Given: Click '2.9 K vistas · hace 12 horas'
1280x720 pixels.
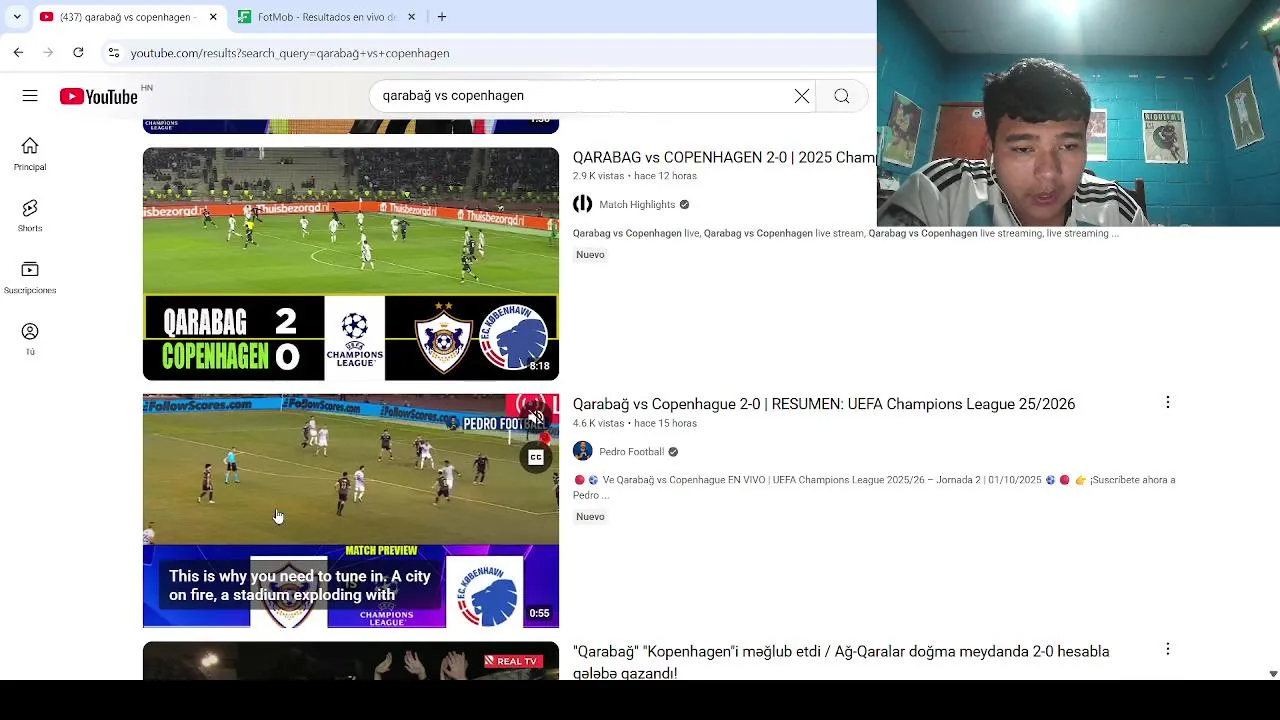Looking at the screenshot, I should click(x=635, y=176).
